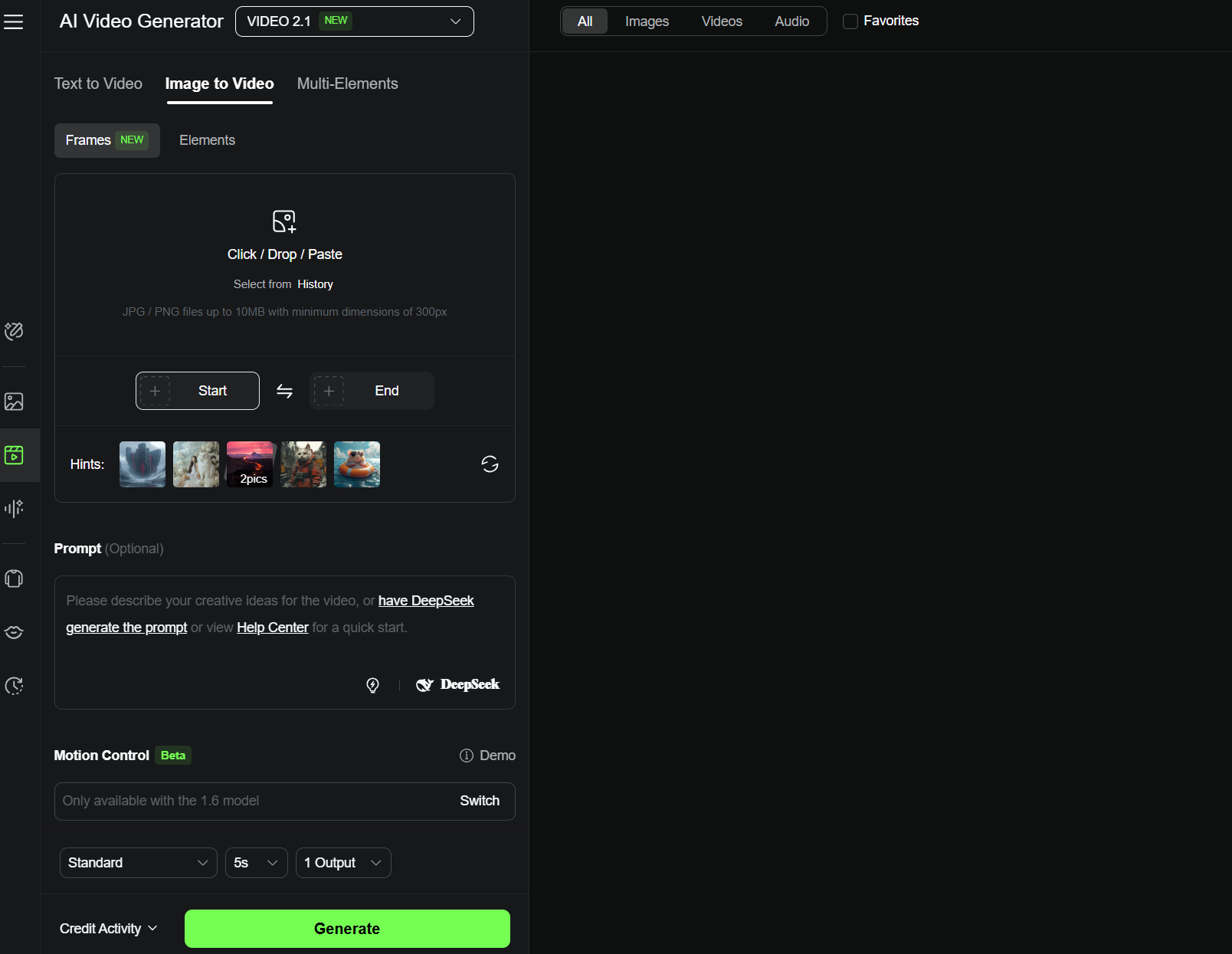
Task: Open the VIDEO 2.1 model dropdown
Action: coord(355,21)
